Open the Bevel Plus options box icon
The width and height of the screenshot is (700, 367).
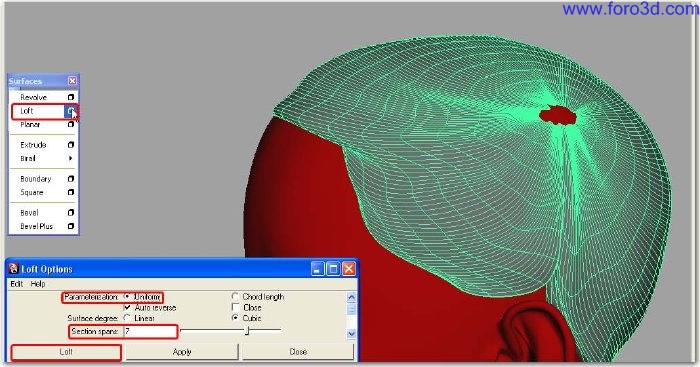tap(71, 226)
